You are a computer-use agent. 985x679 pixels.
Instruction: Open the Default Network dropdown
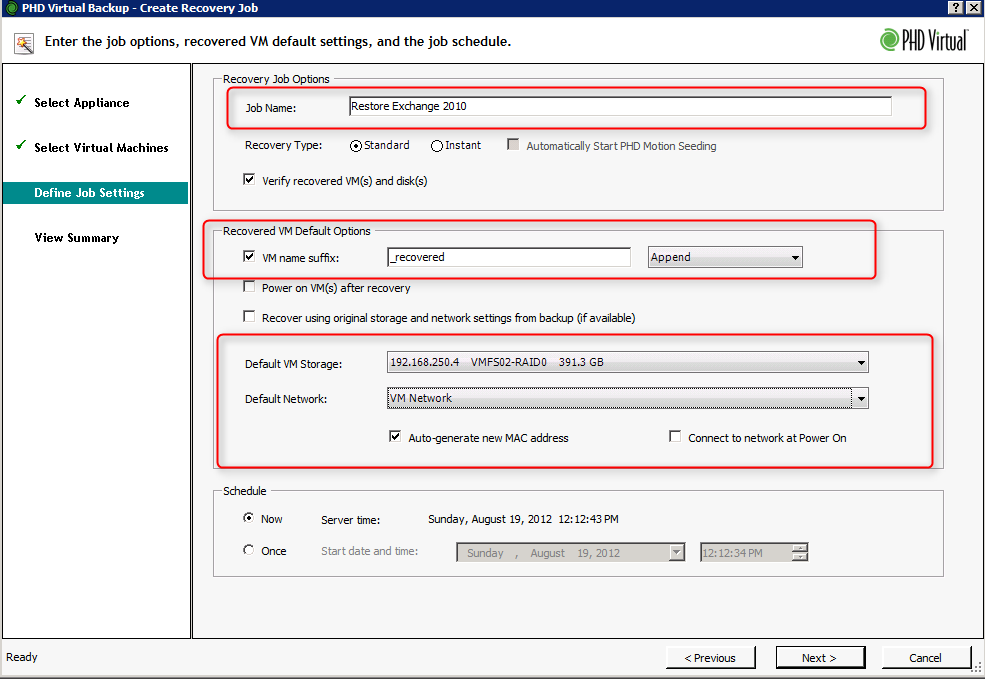tap(628, 398)
